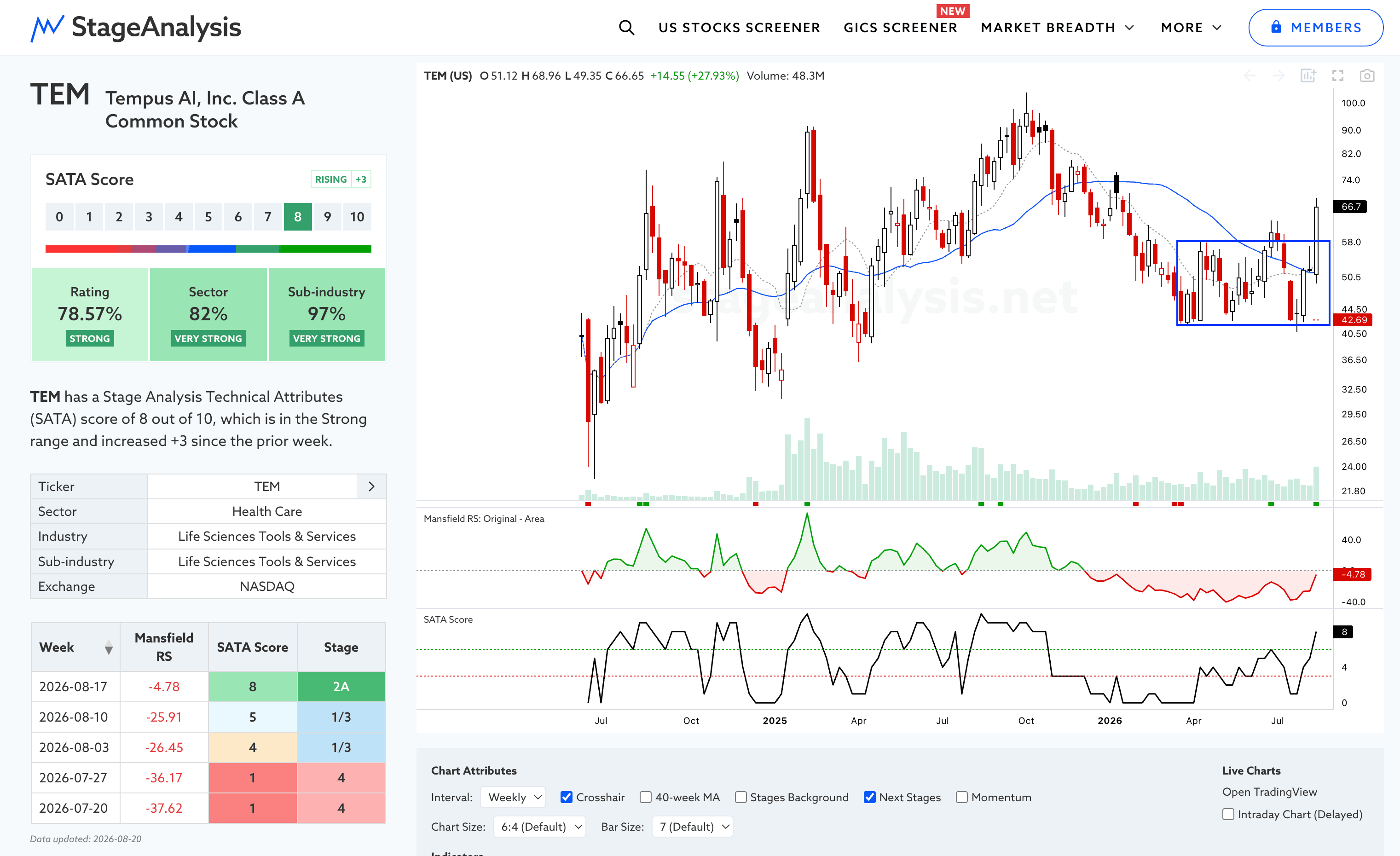Click the Members button
Viewport: 1400px width, 856px height.
pos(1316,27)
